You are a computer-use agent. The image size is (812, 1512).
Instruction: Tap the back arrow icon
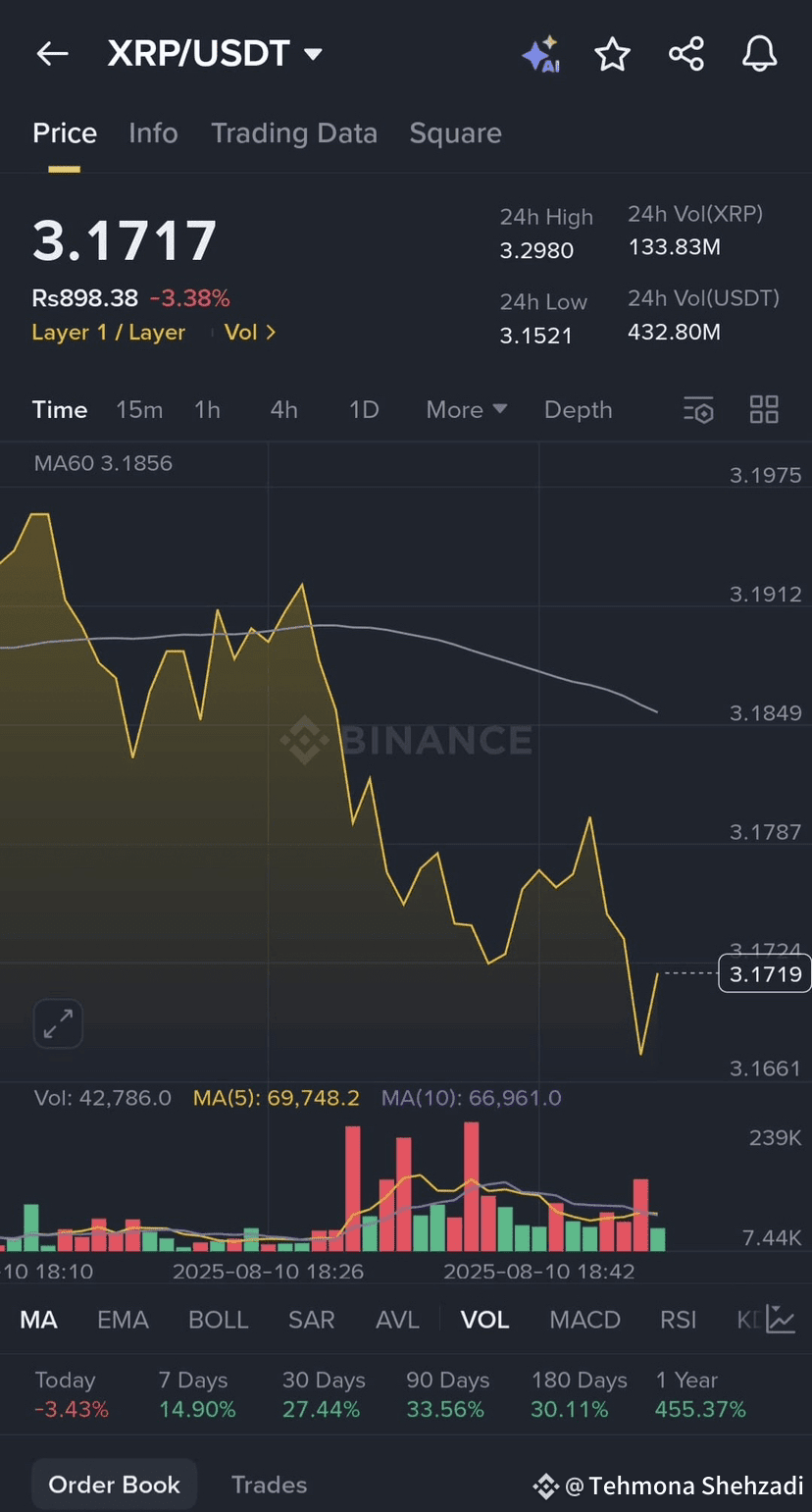[52, 54]
